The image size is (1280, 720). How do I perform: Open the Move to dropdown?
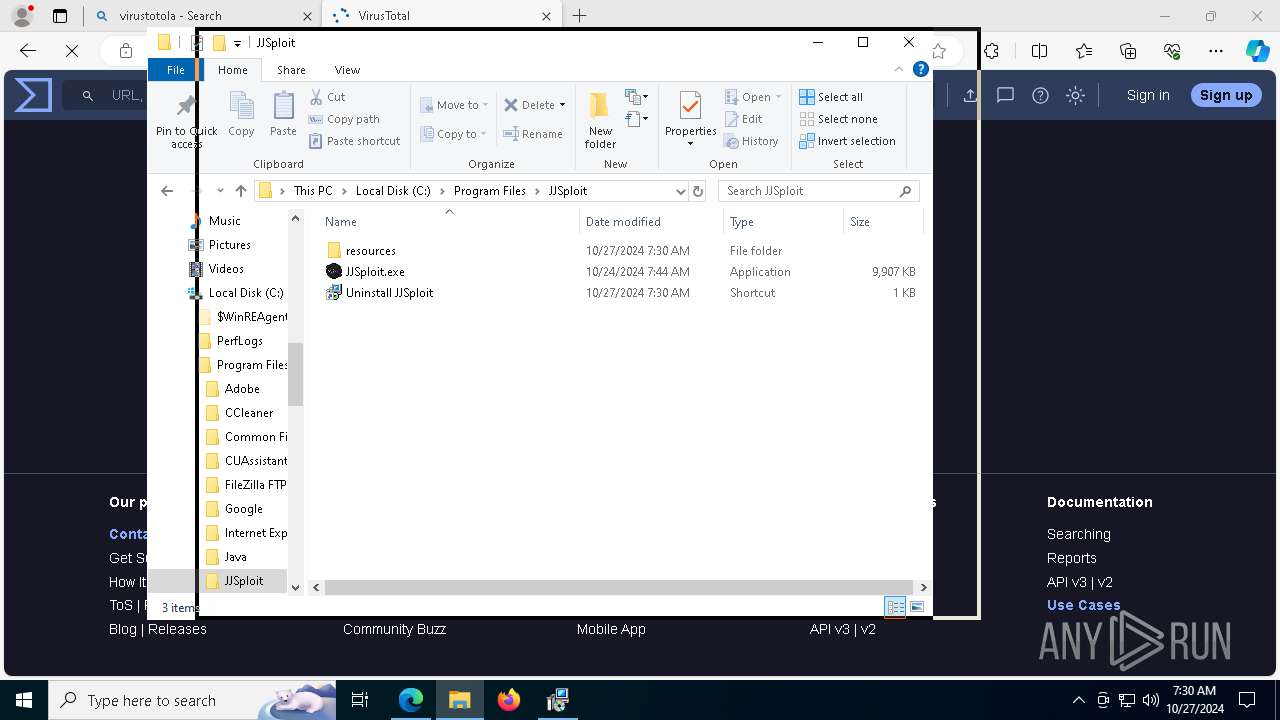[454, 105]
